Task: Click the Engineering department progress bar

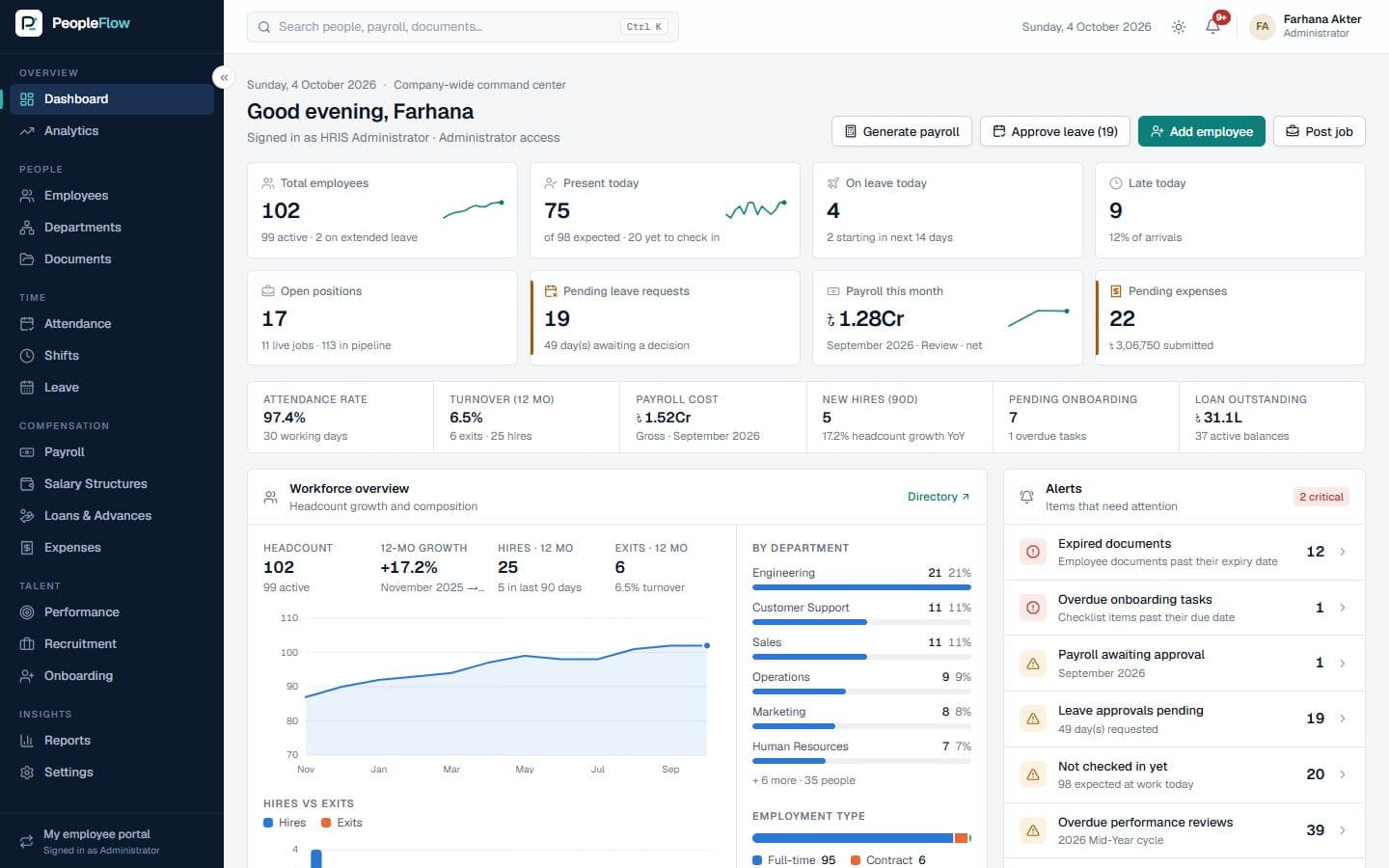Action: coord(861,587)
